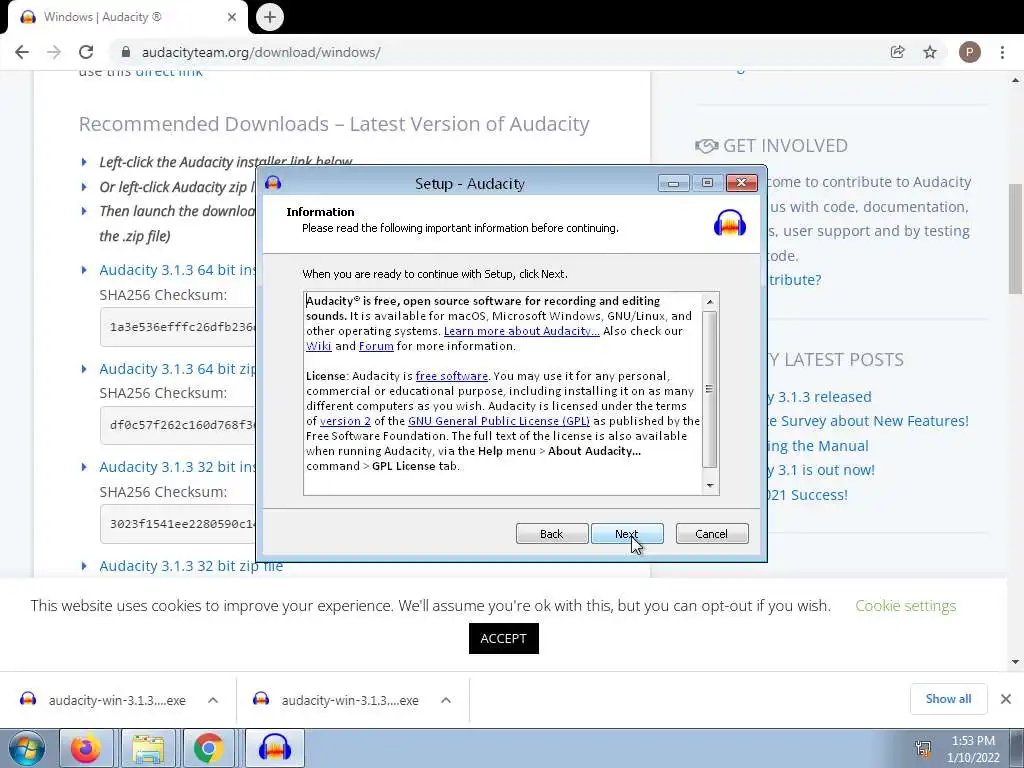The width and height of the screenshot is (1024, 768).
Task: Click Next in the Audacity Setup dialog
Action: tap(627, 534)
